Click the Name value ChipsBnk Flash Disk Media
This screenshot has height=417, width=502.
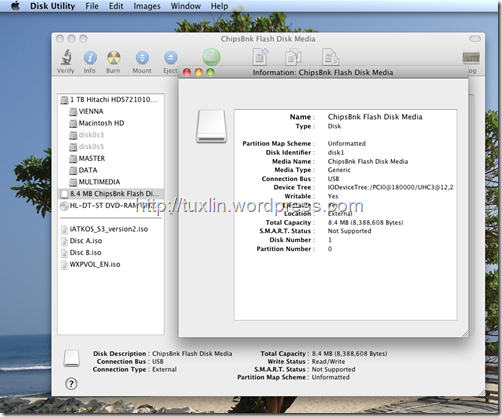tap(375, 117)
